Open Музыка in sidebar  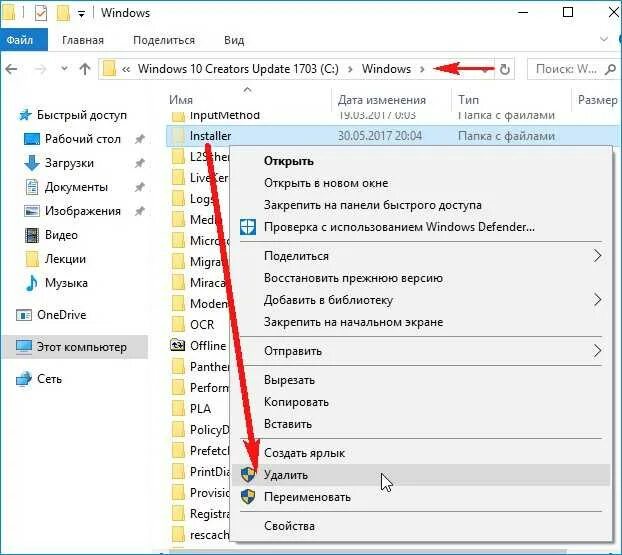pyautogui.click(x=66, y=283)
